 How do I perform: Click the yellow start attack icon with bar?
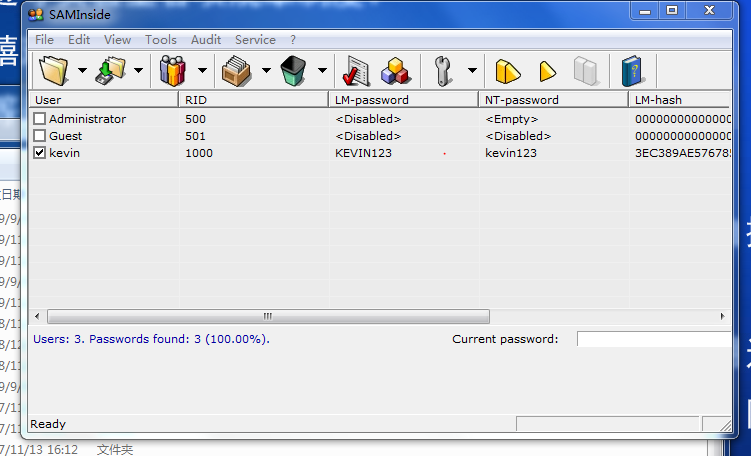507,71
